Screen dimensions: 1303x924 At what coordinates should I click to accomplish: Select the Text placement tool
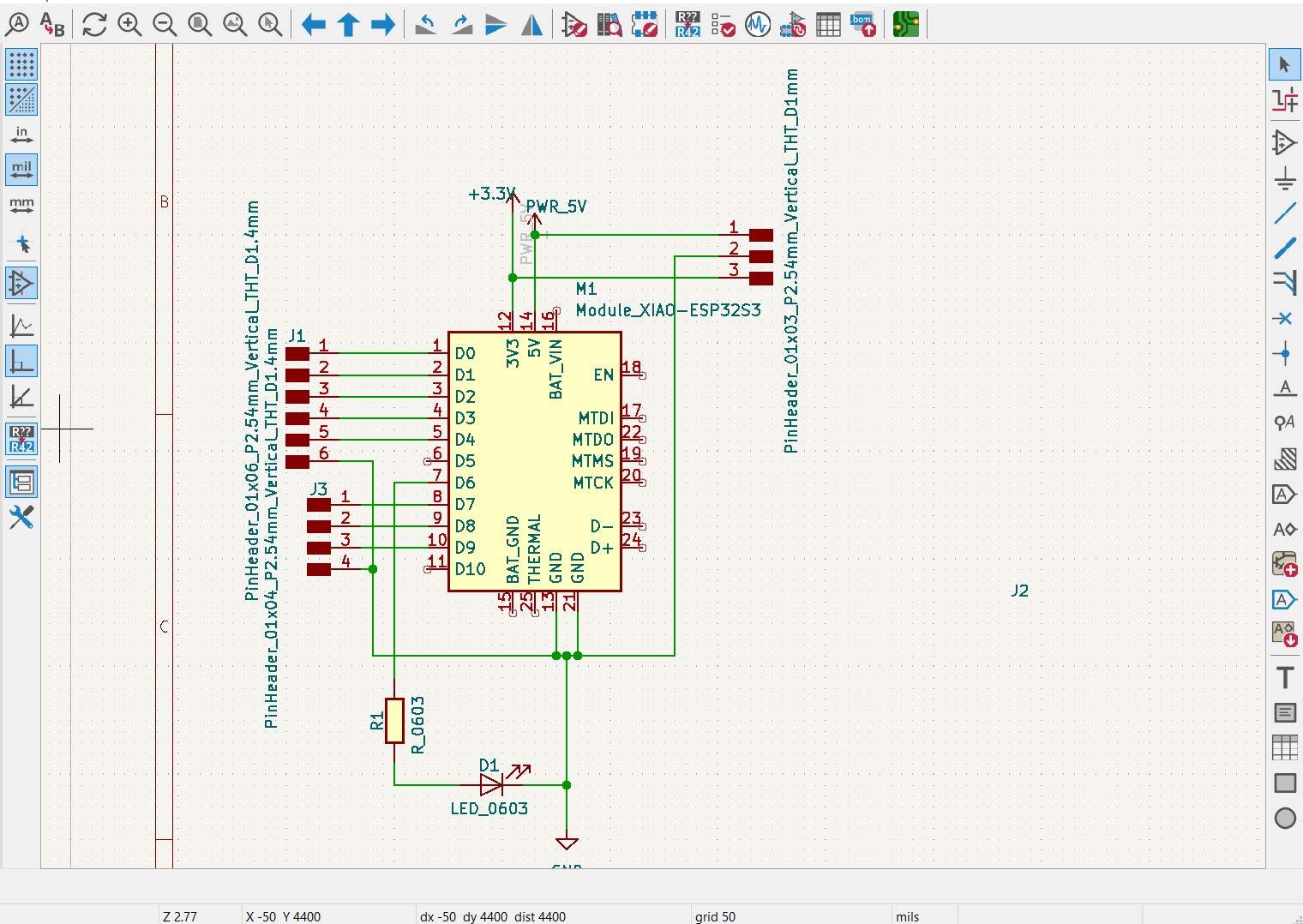click(x=1284, y=676)
